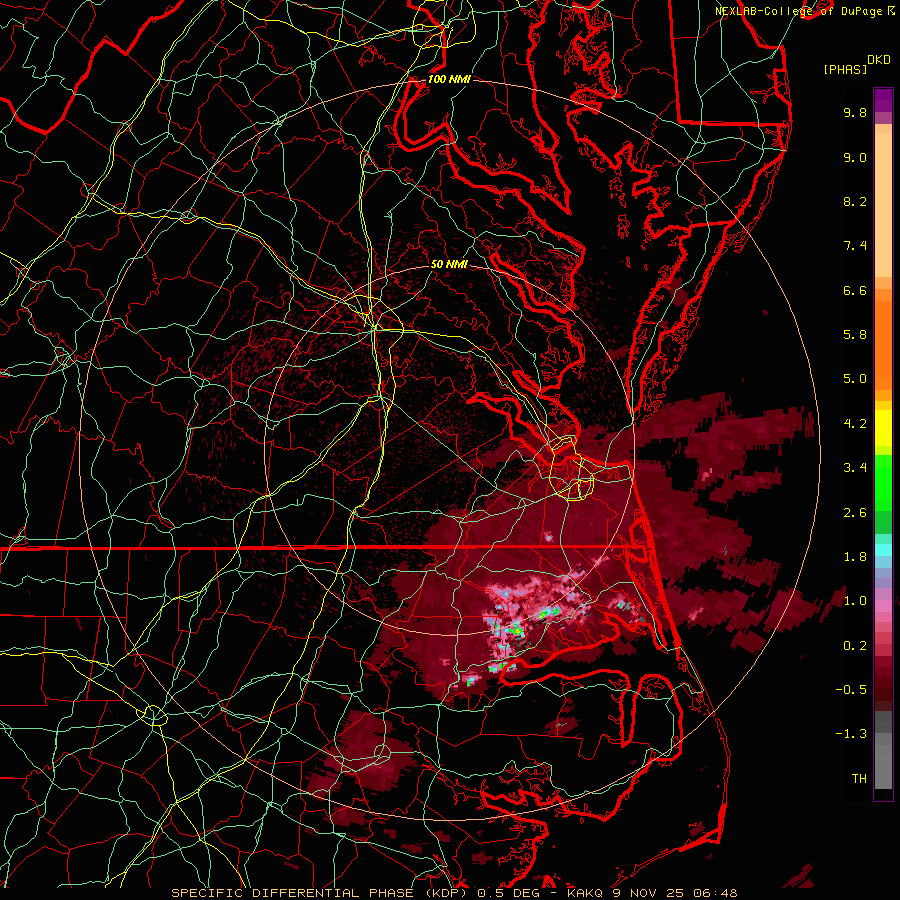Click the TH threshold label
The height and width of the screenshot is (900, 900).
[859, 779]
